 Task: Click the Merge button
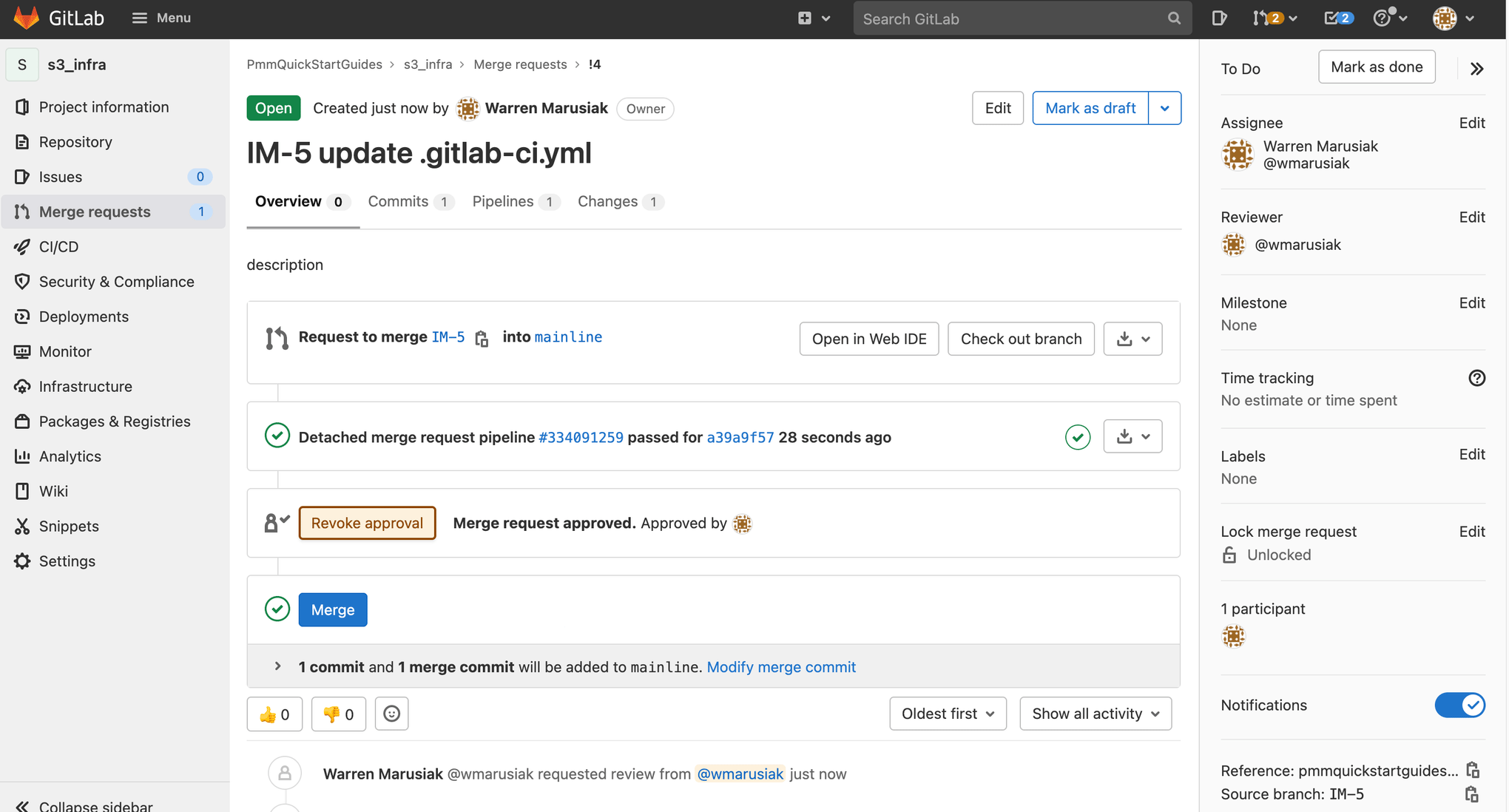tap(333, 609)
